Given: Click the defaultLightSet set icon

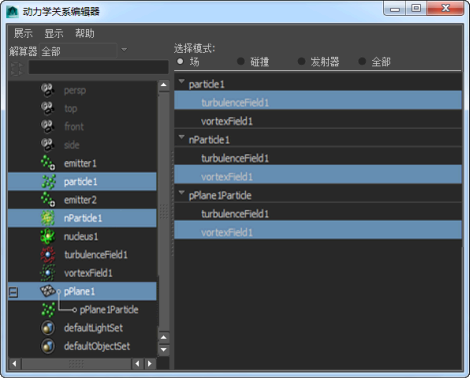Looking at the screenshot, I should 48,328.
